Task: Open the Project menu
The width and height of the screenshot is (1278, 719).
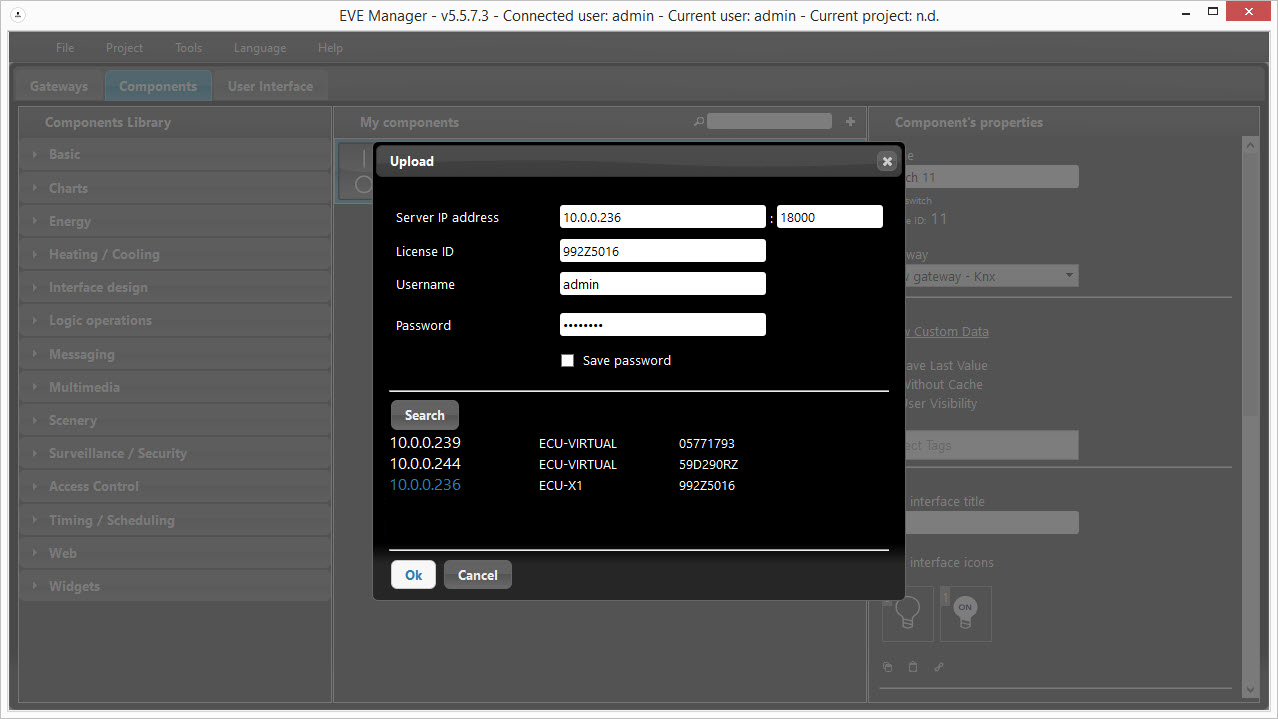Action: [124, 48]
